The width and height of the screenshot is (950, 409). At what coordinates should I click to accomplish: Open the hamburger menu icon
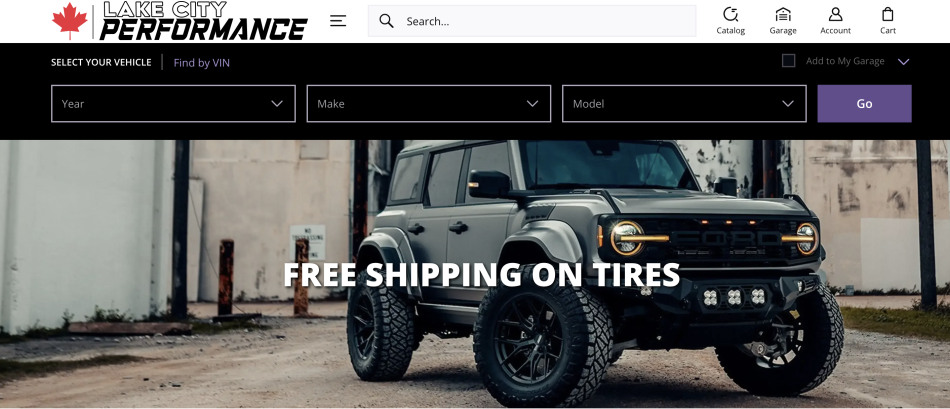click(x=338, y=21)
